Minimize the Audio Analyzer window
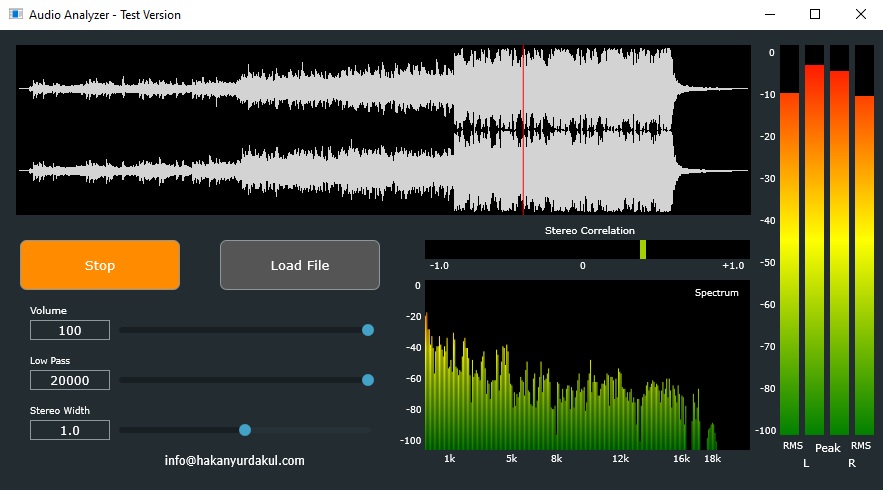The image size is (883, 490). tap(769, 15)
